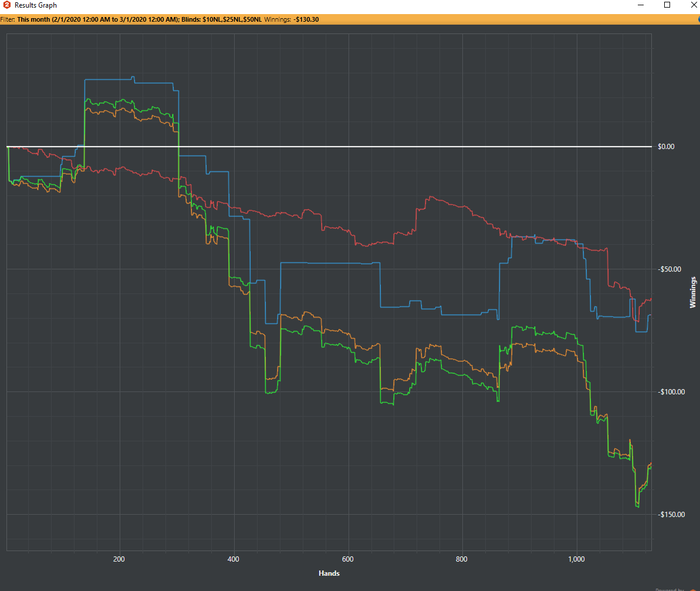Click the blue circle icon at filter bar's right edge

point(699,19)
